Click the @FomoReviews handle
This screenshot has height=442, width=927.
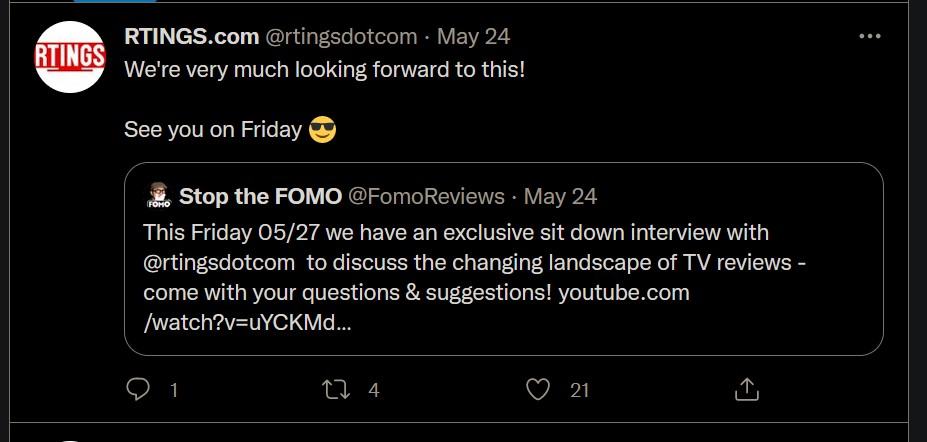click(x=426, y=196)
